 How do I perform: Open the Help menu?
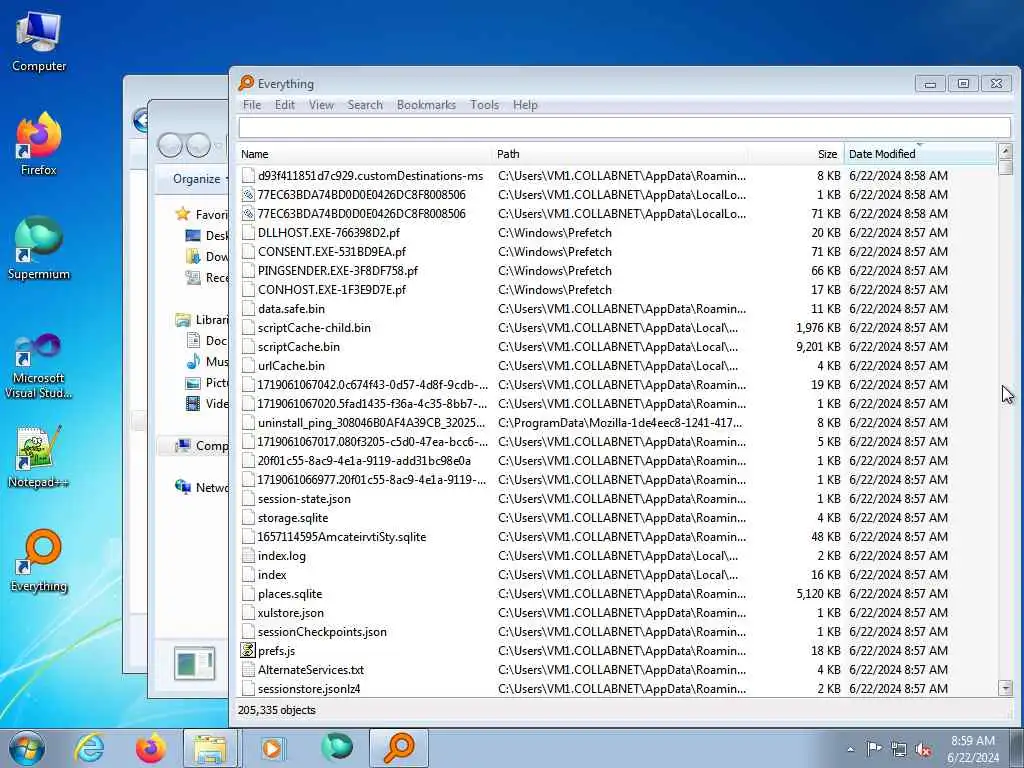point(525,104)
